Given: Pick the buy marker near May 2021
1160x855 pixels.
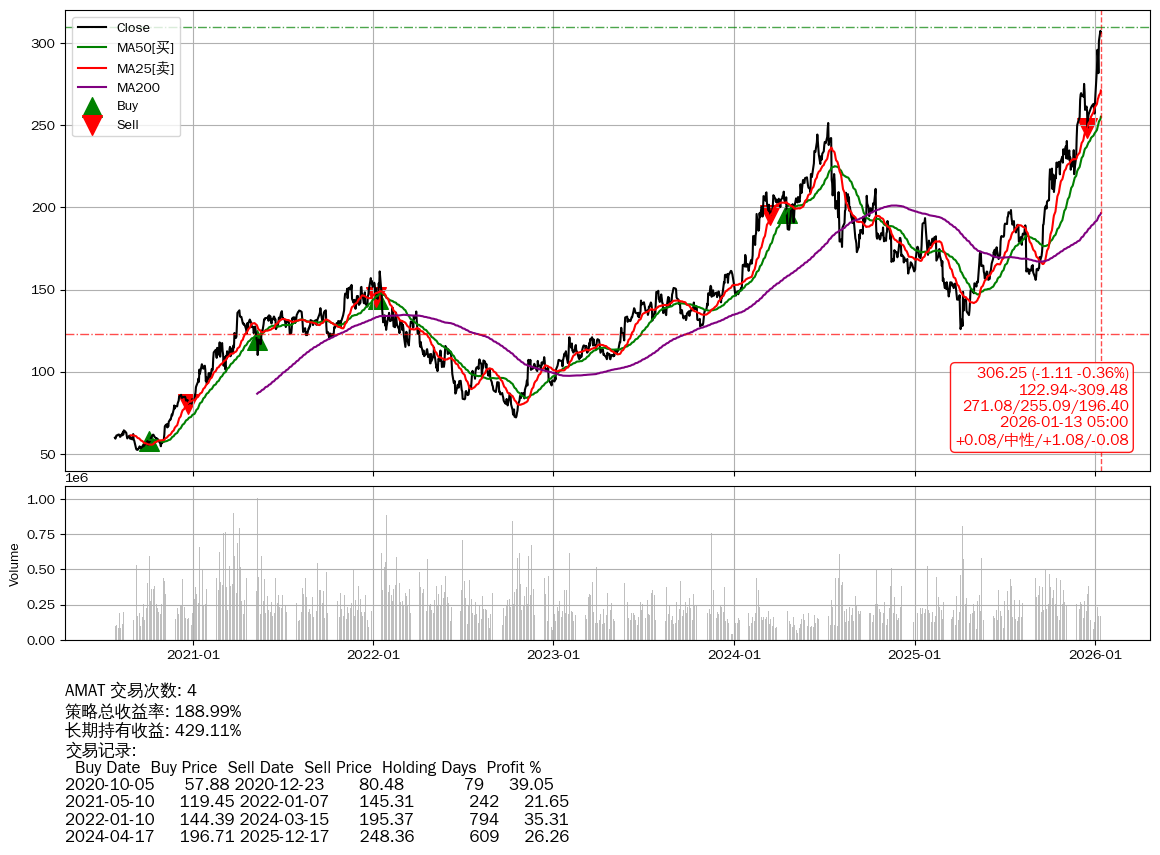Looking at the screenshot, I should click(x=257, y=341).
